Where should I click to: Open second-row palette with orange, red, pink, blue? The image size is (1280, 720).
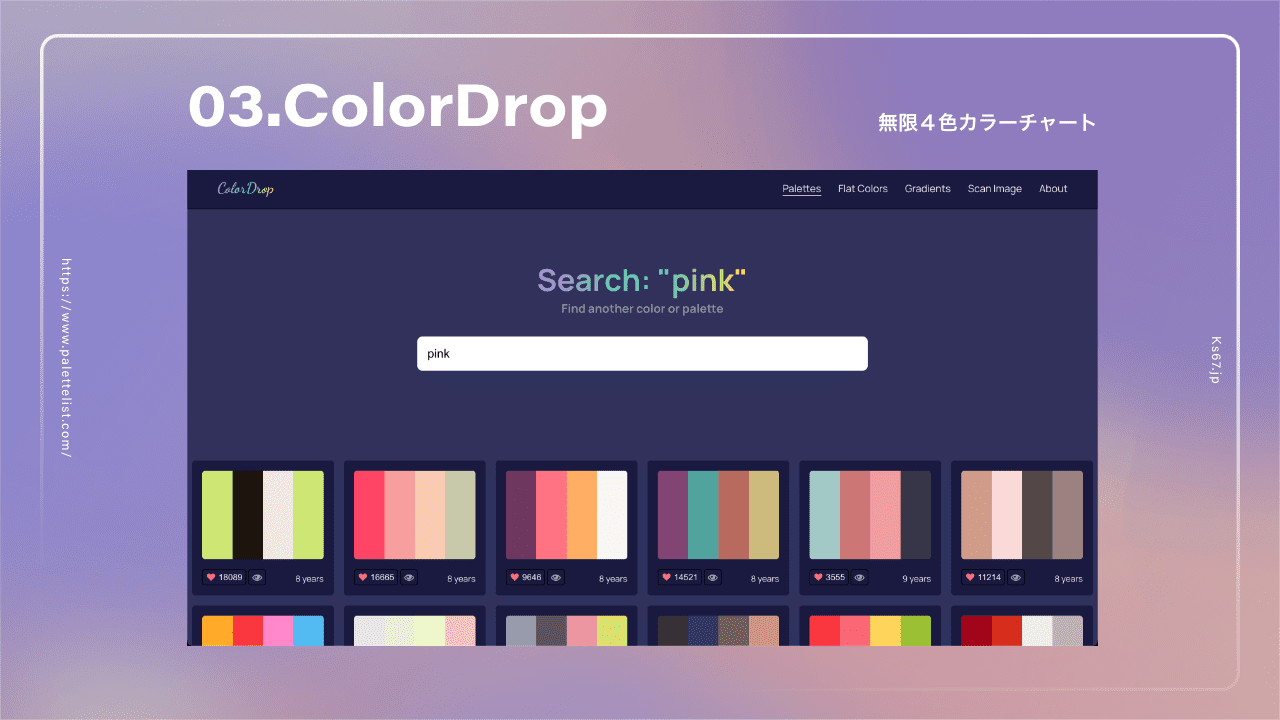(x=263, y=630)
